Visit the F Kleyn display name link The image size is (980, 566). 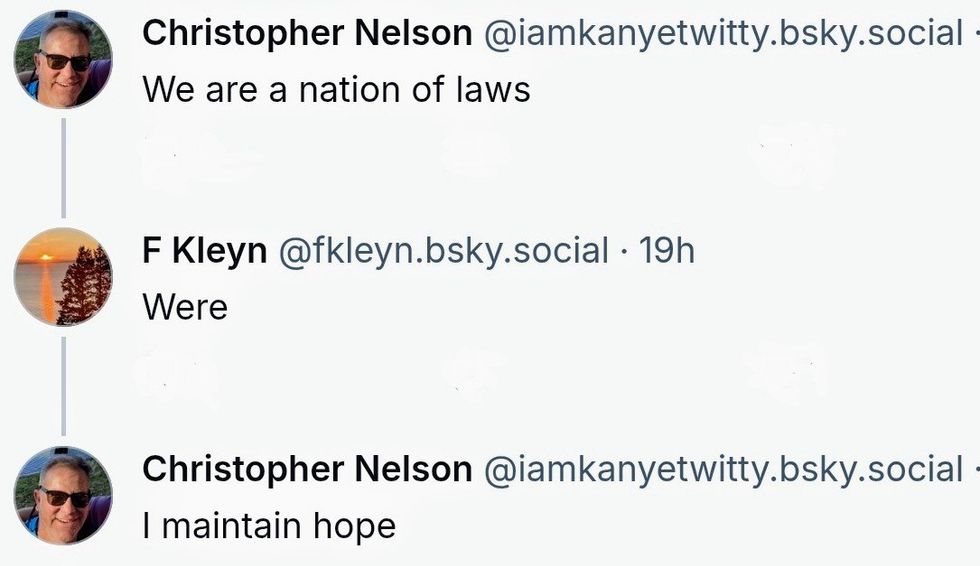[x=204, y=251]
